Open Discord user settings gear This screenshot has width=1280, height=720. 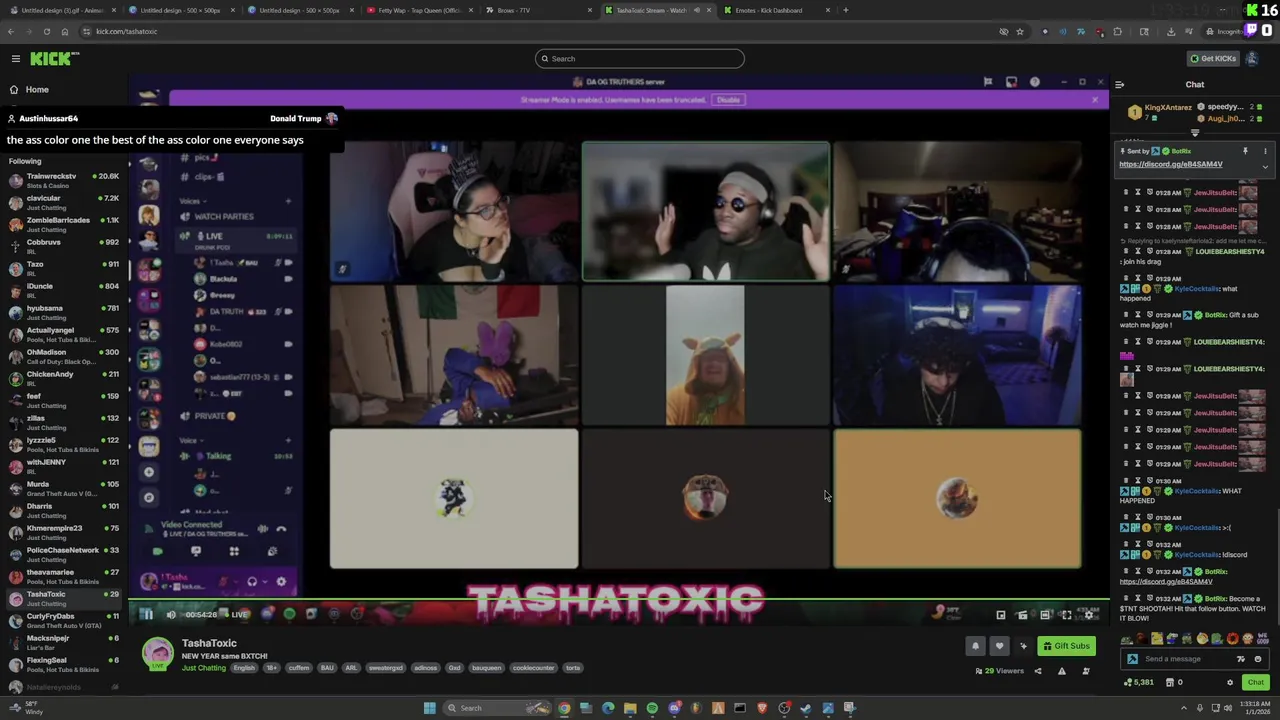pyautogui.click(x=281, y=582)
